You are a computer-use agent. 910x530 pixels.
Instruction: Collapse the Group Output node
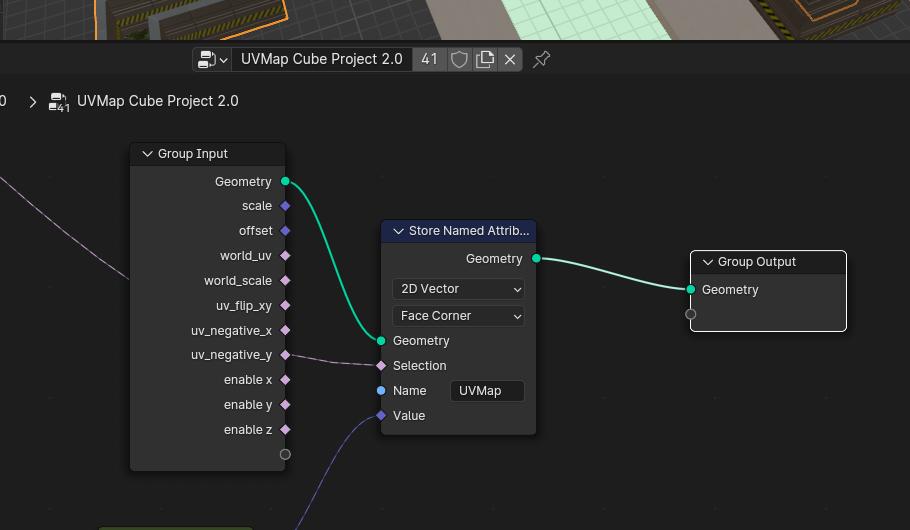coord(707,262)
